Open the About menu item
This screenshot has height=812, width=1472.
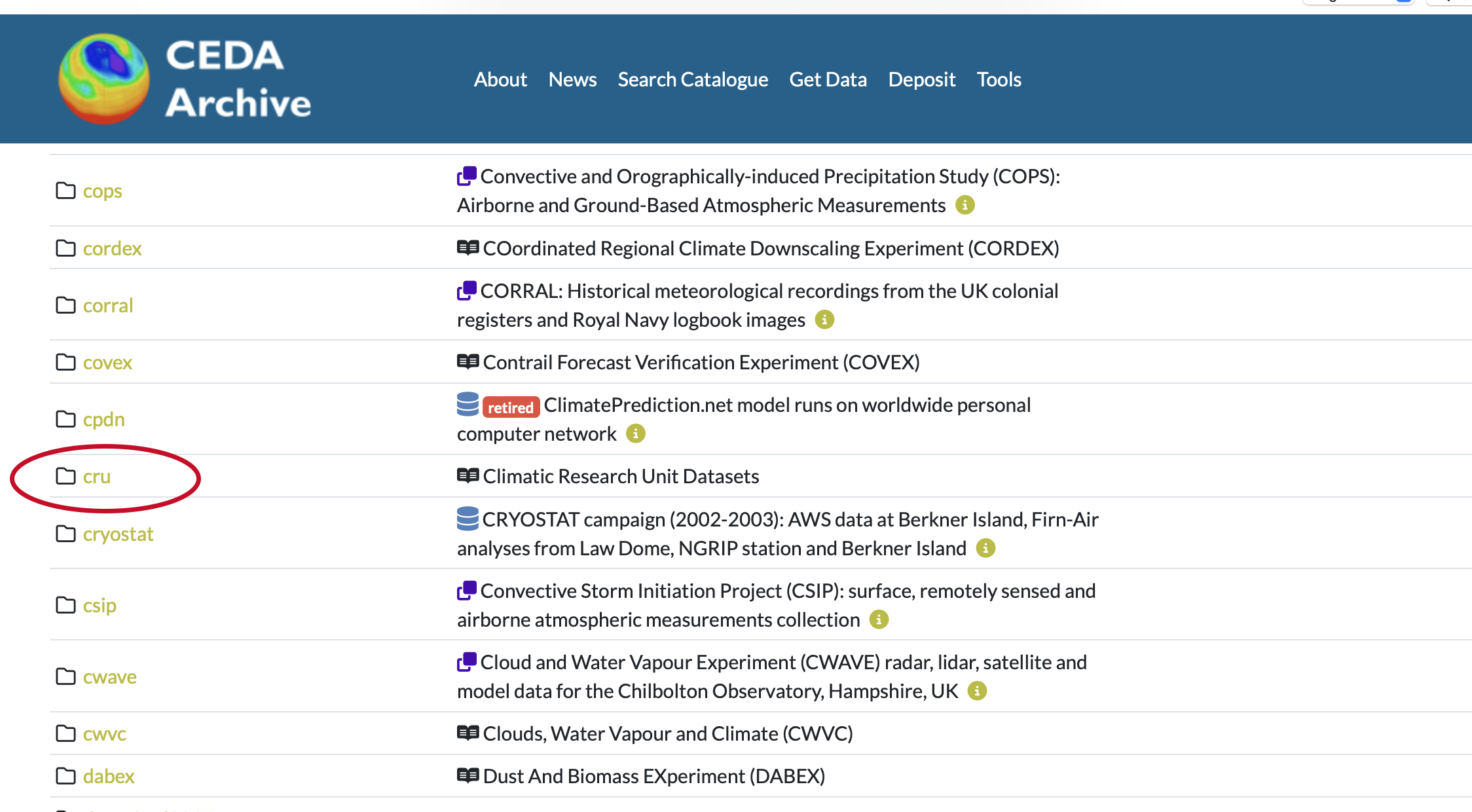coord(500,80)
